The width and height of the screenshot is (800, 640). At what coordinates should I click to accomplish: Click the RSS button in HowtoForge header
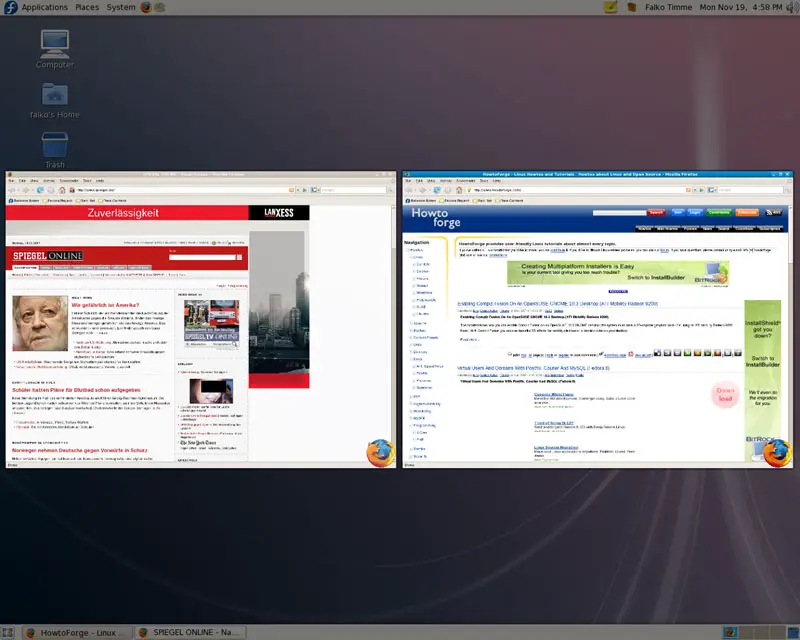click(773, 212)
